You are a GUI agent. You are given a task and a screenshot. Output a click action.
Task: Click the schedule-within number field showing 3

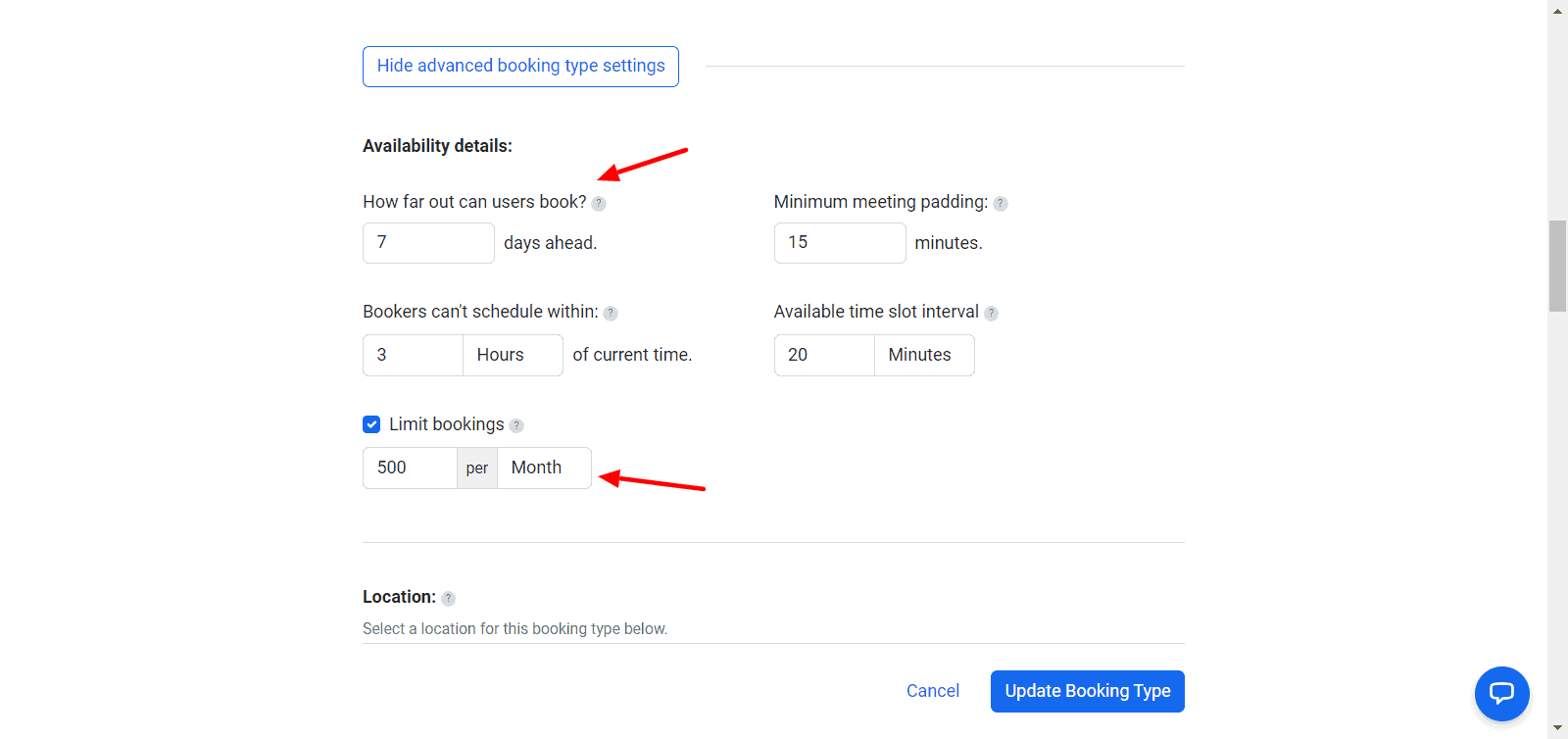coord(413,355)
